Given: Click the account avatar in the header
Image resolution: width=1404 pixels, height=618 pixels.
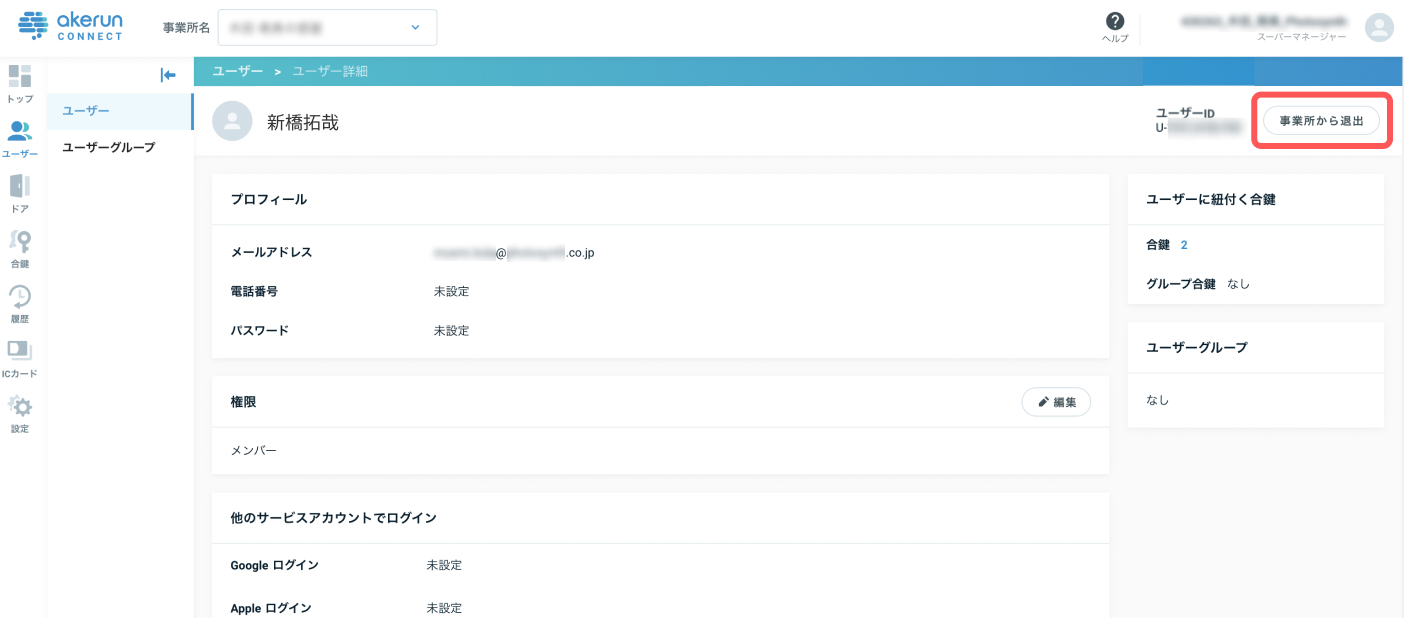Looking at the screenshot, I should (x=1379, y=27).
